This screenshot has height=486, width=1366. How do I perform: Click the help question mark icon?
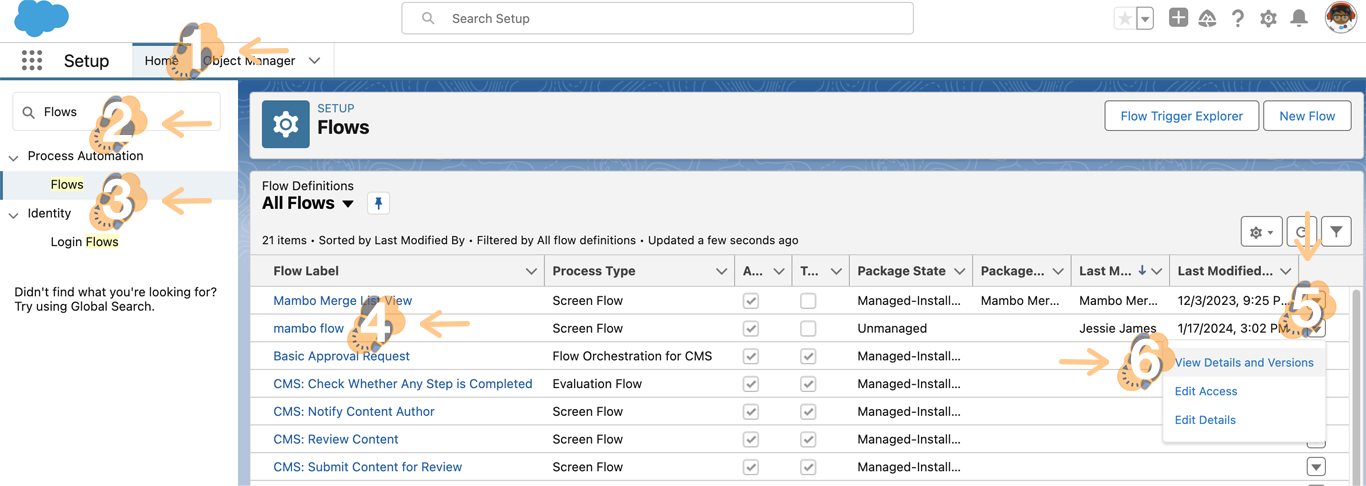coord(1238,18)
